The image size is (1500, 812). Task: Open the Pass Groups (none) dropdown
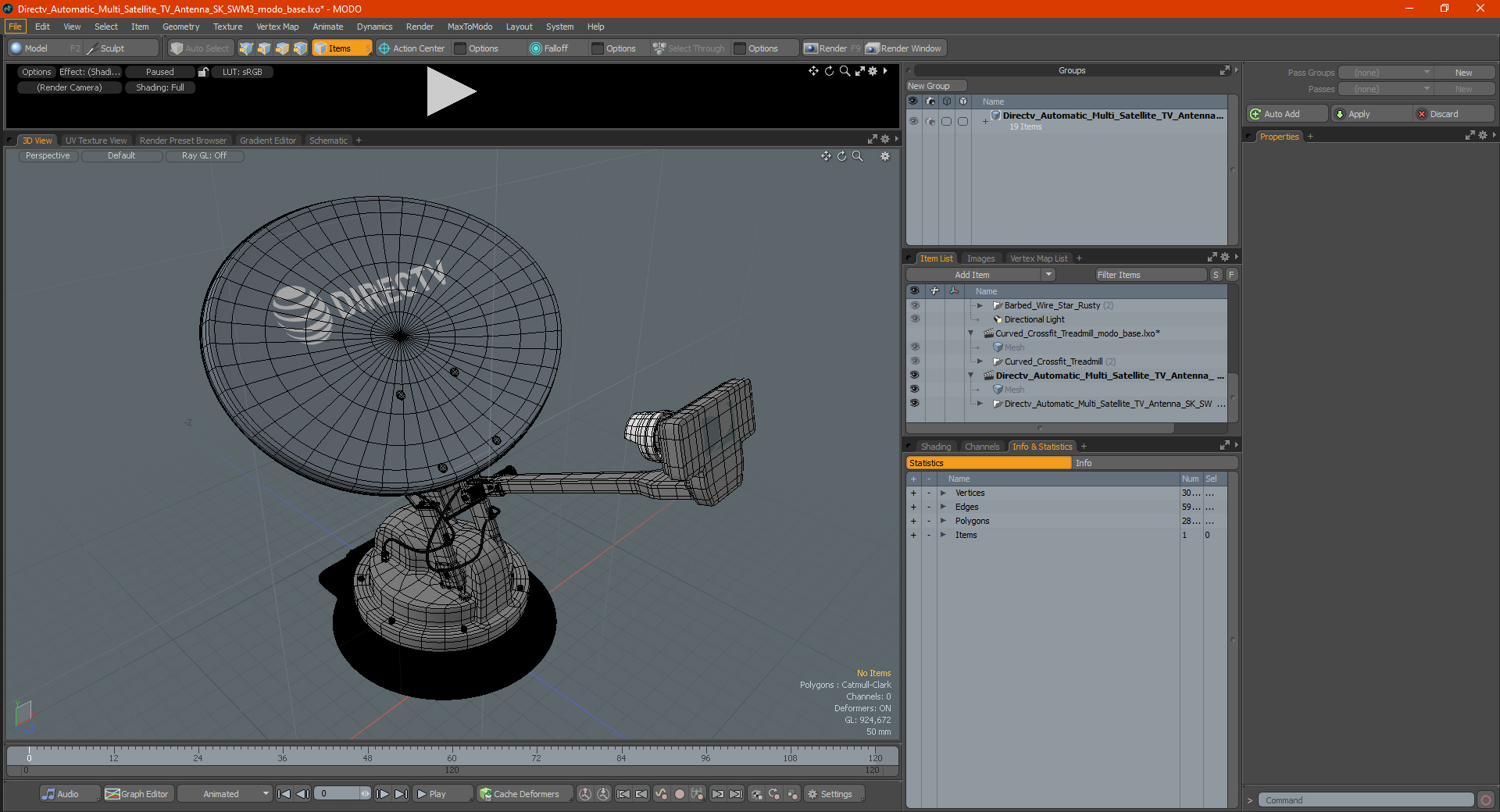(x=1385, y=73)
